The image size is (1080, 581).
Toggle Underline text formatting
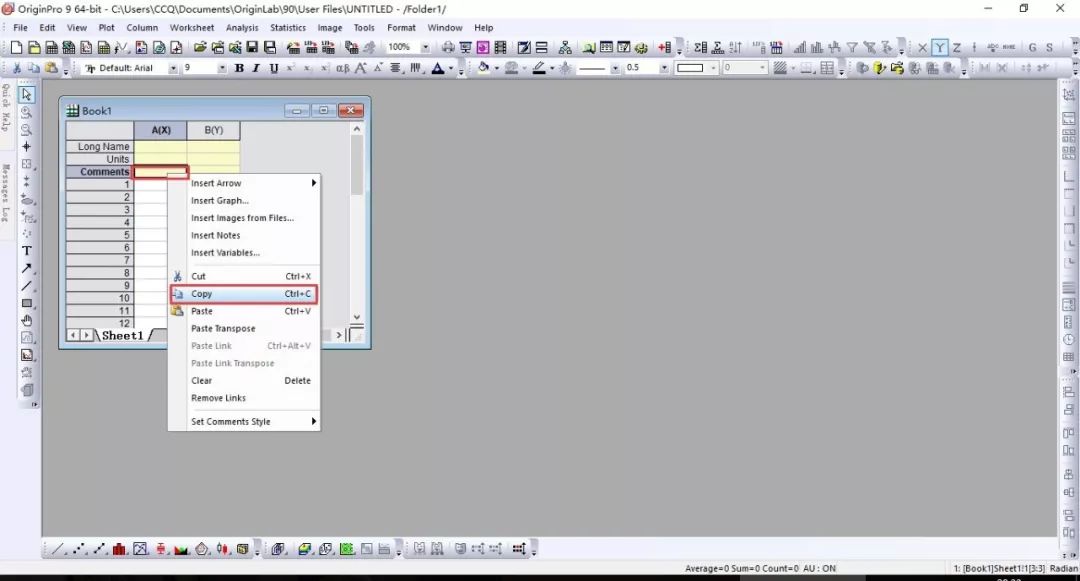273,67
